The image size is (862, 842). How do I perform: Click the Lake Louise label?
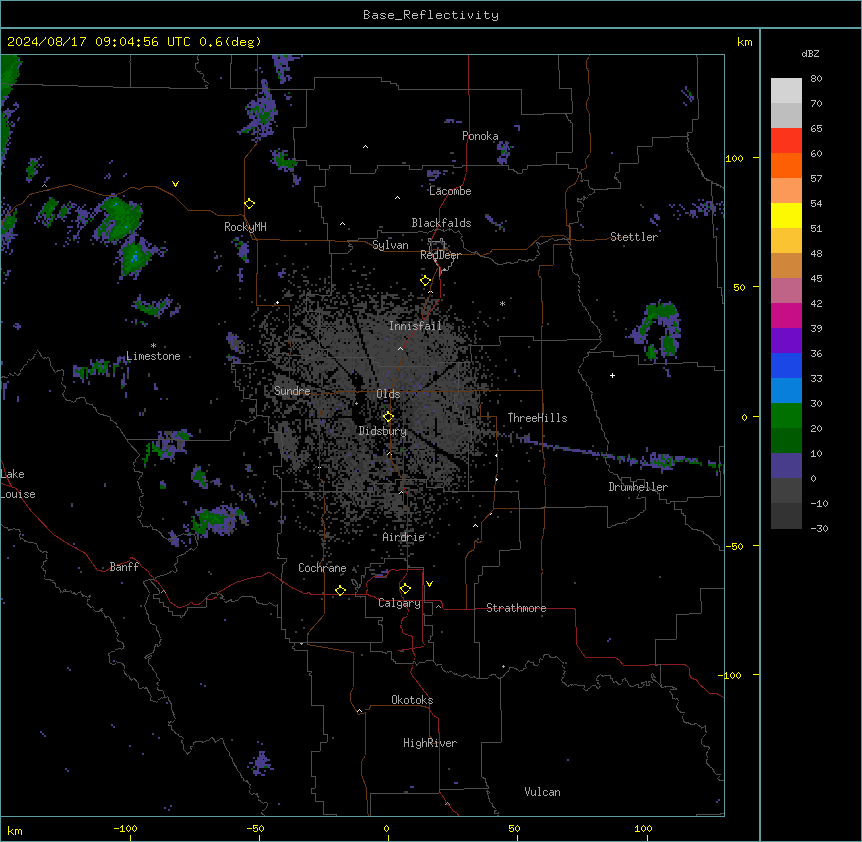tap(18, 484)
